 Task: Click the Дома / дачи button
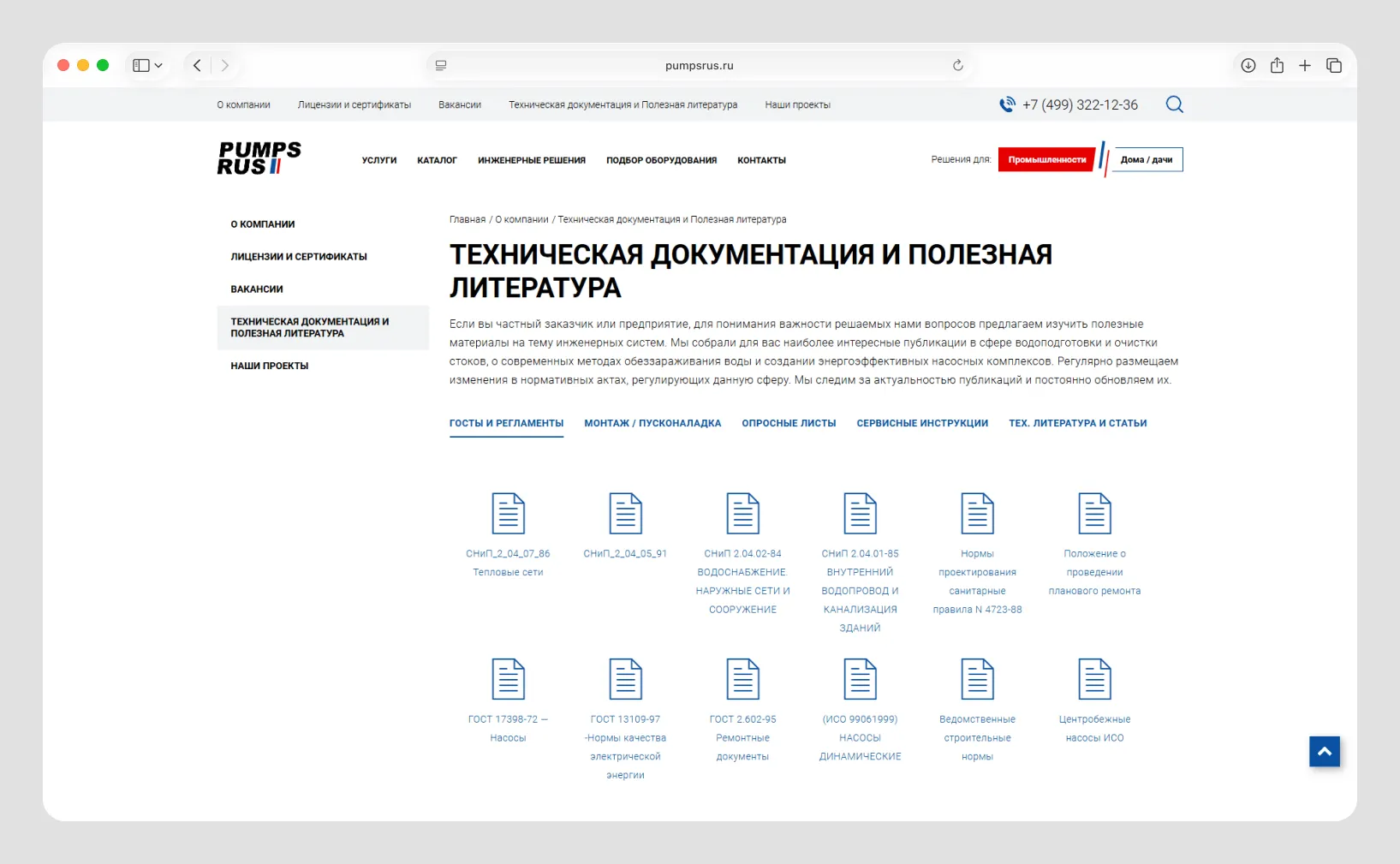[1147, 159]
